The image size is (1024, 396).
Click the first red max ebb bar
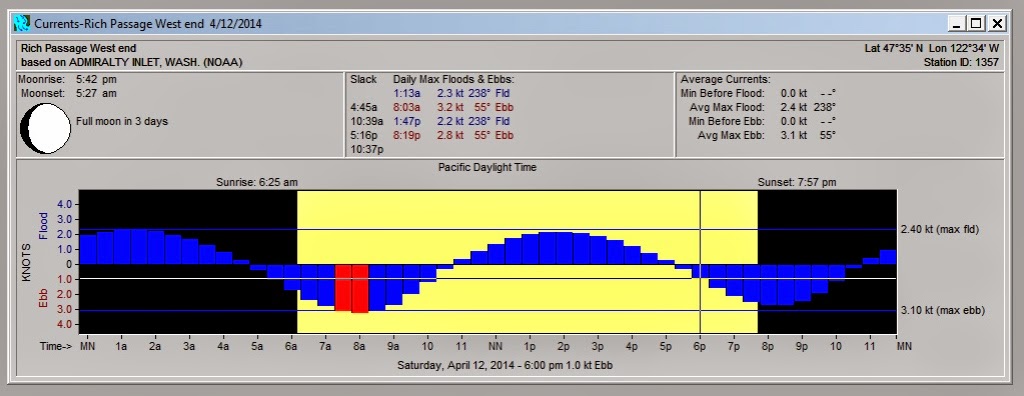[x=344, y=287]
